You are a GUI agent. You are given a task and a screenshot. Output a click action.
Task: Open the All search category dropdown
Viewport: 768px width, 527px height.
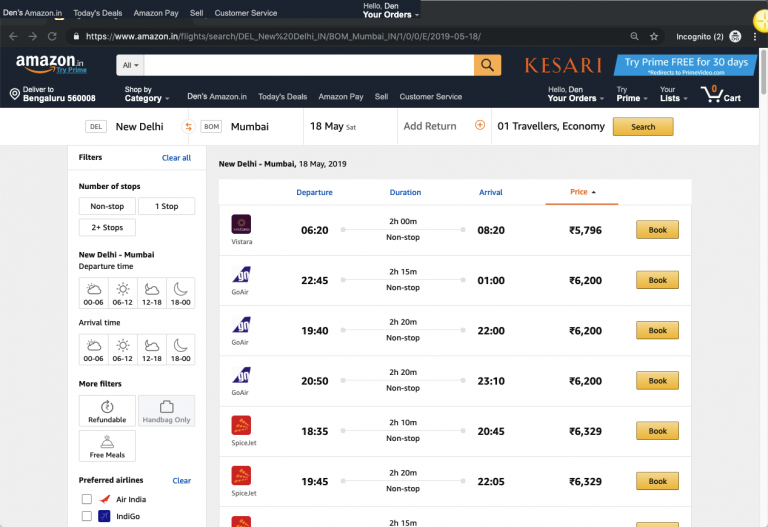coord(130,65)
